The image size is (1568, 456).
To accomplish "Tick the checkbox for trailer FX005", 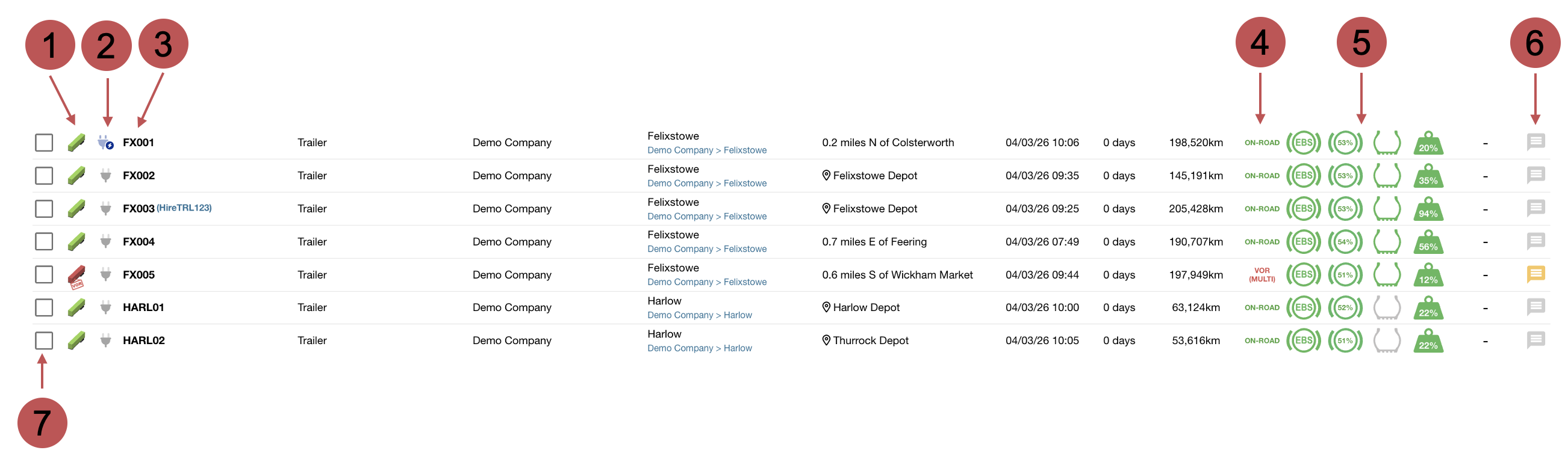I will pos(44,275).
